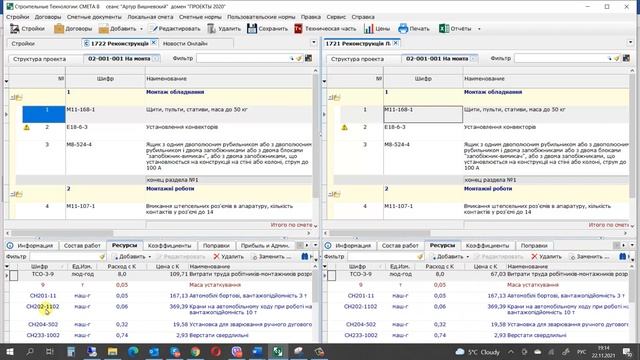Open Структура проекта tab in left pane

(x=39, y=59)
